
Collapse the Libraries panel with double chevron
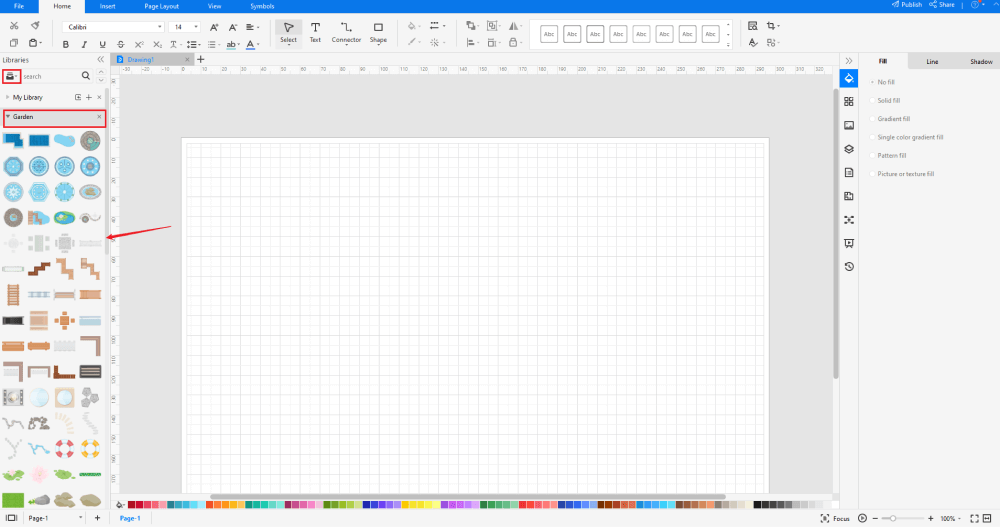100,59
